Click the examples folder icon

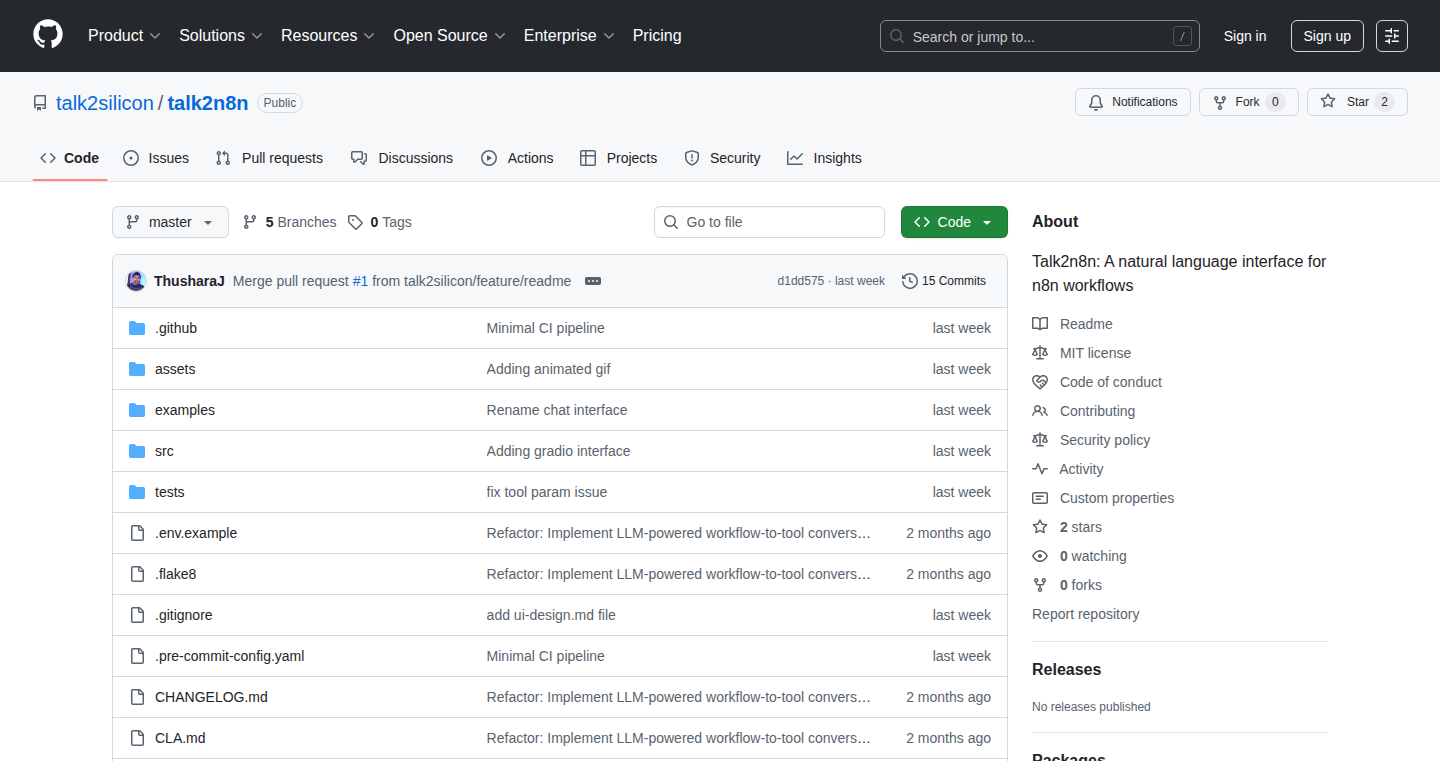click(137, 410)
